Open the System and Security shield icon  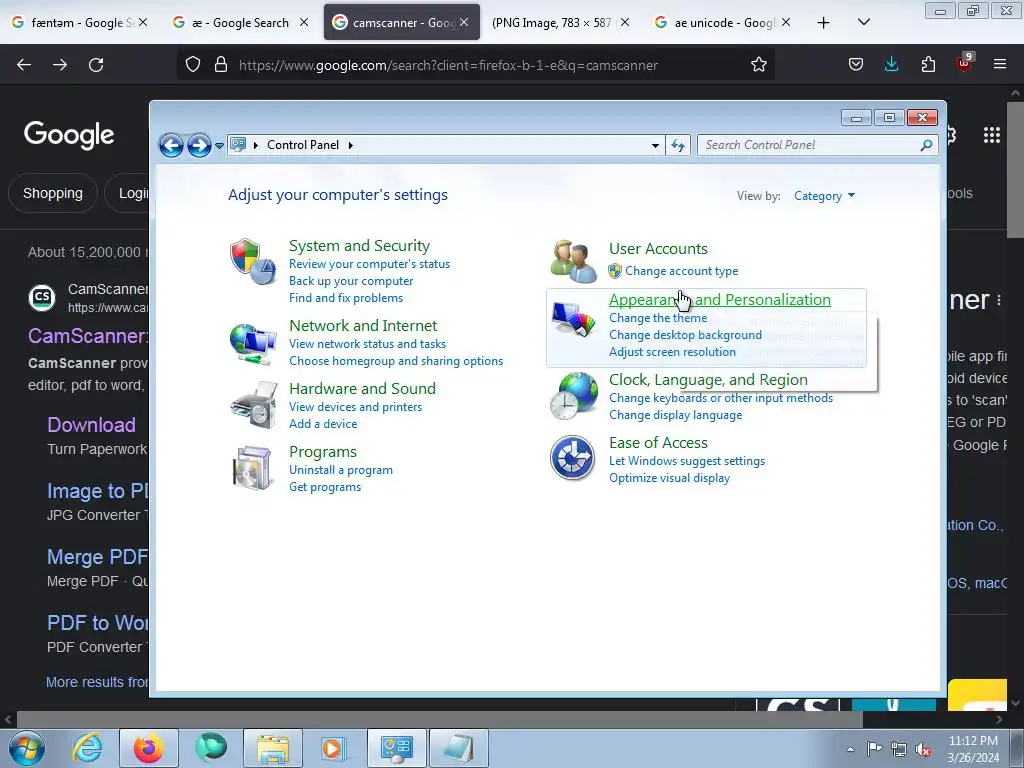(x=253, y=262)
